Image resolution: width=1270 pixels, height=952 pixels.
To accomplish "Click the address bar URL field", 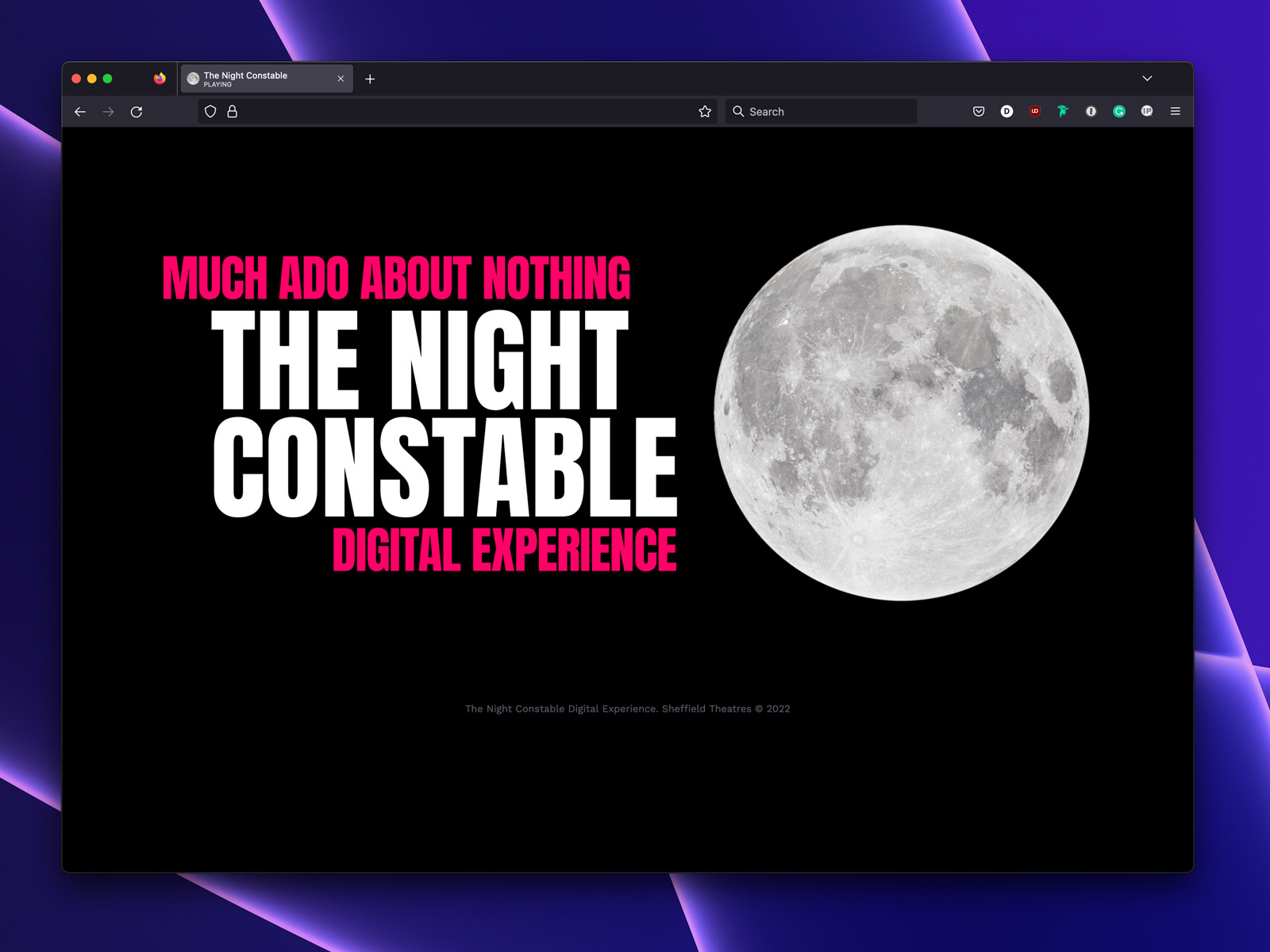I will pos(457,112).
